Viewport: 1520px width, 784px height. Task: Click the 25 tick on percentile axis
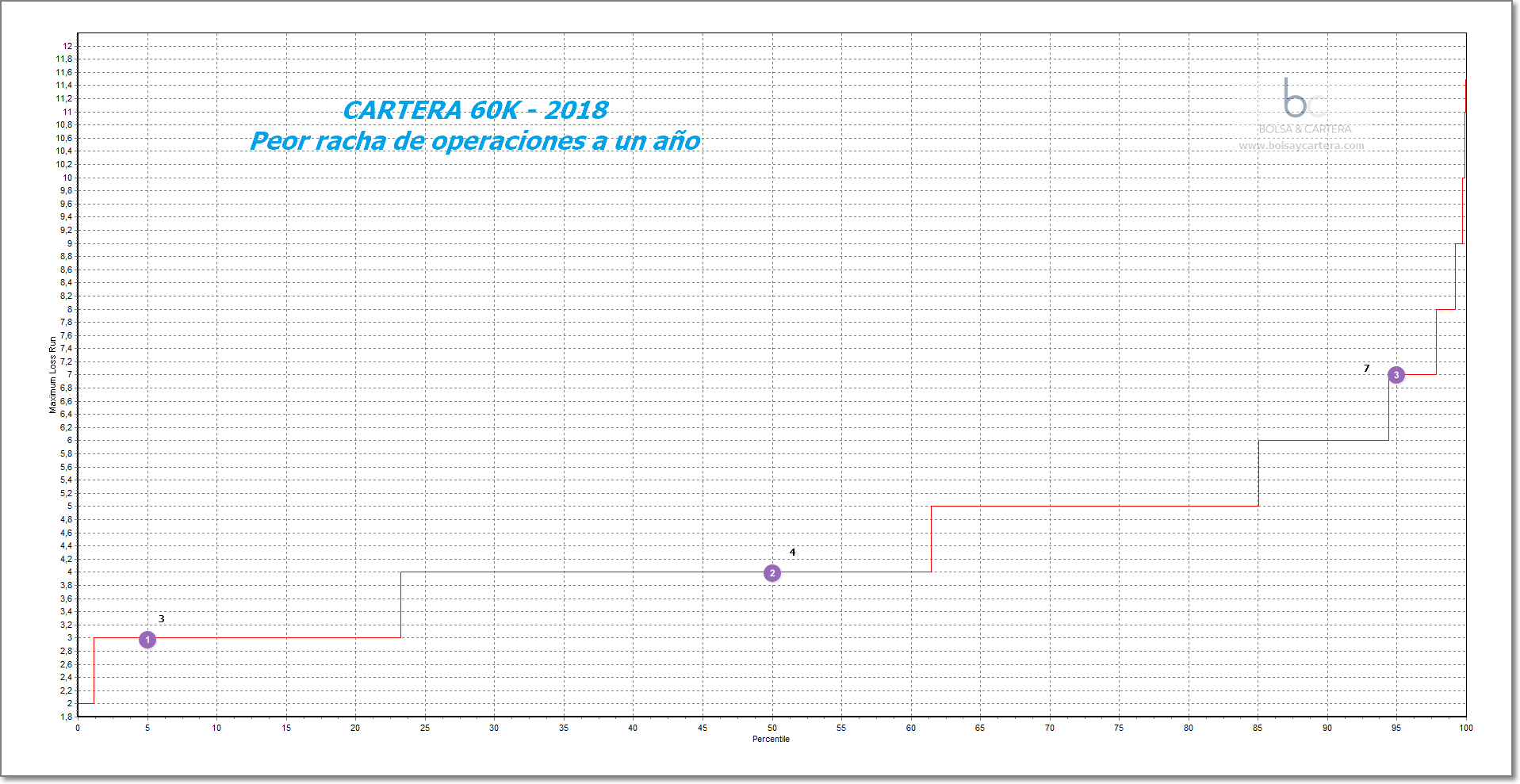[425, 728]
